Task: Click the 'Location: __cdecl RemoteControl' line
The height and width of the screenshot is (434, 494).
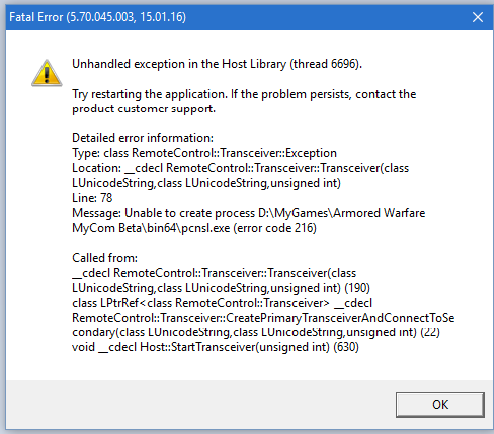Action: point(240,168)
